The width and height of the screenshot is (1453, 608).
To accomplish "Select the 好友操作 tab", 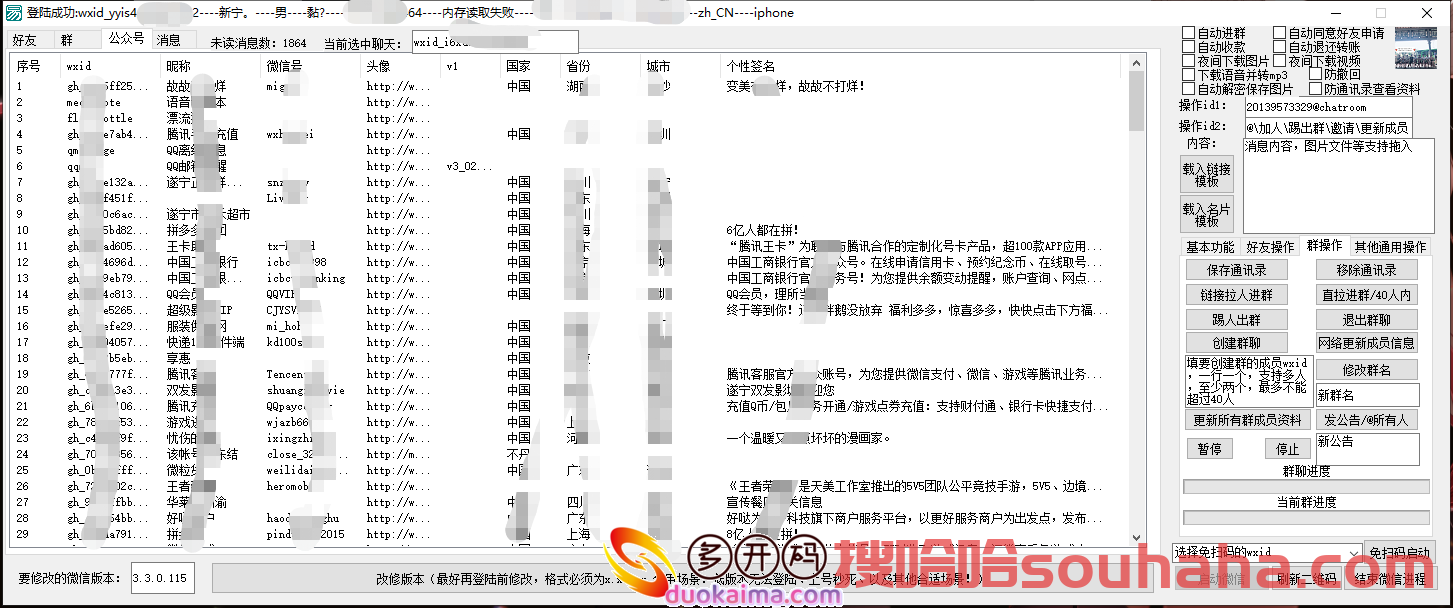I will [1270, 247].
